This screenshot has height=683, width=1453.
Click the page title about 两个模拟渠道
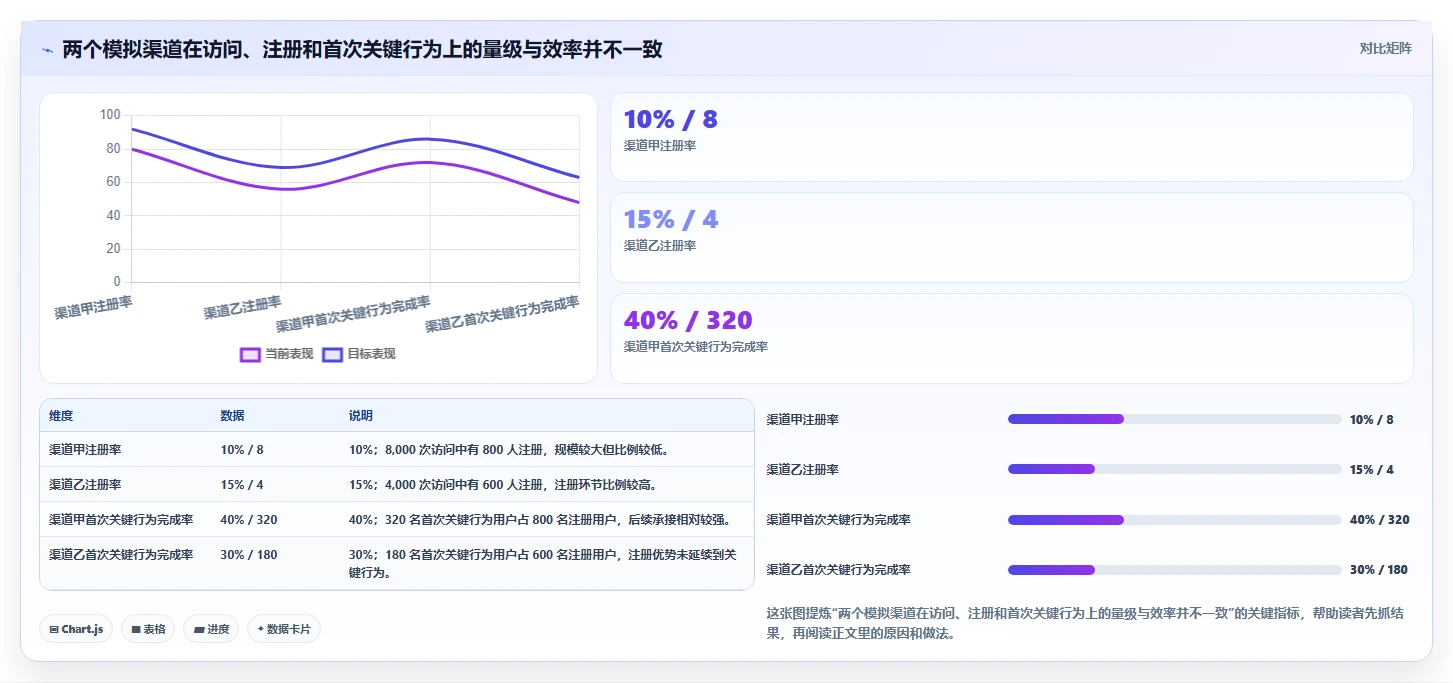362,49
